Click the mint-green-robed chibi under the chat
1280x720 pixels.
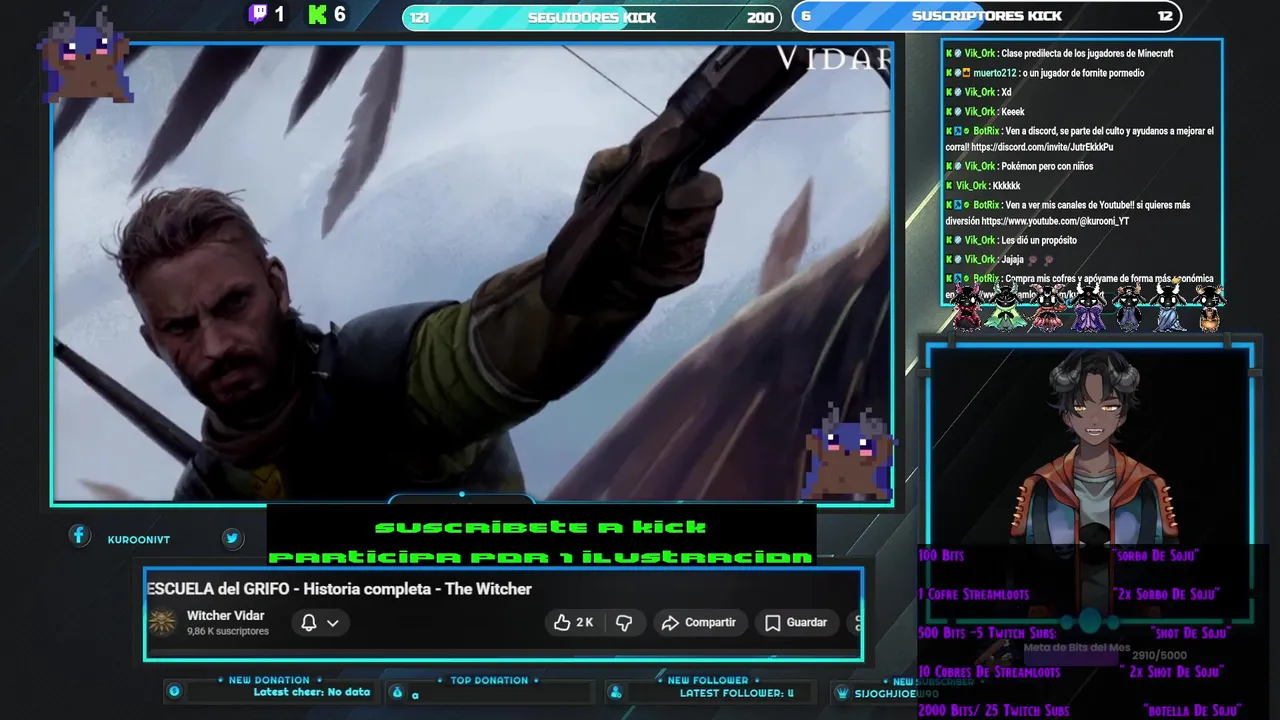pyautogui.click(x=1006, y=306)
